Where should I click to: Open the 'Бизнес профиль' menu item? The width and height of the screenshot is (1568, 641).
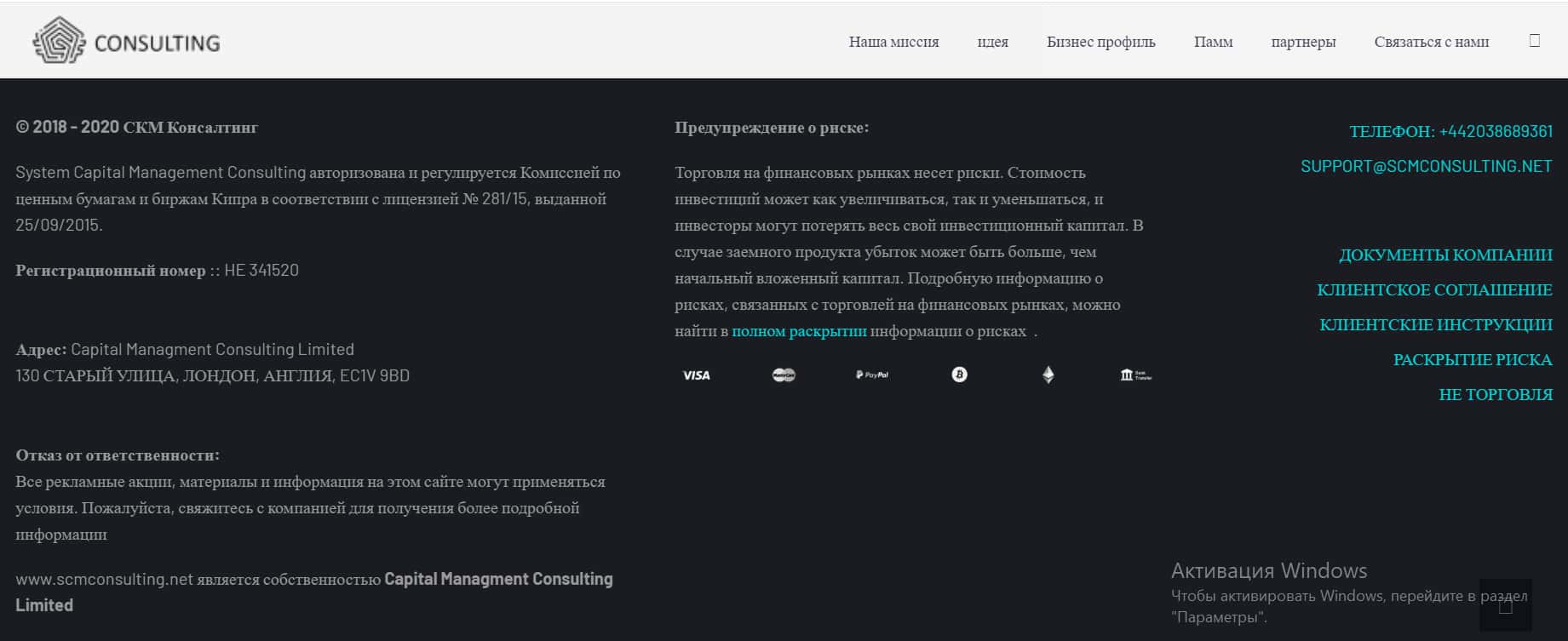[x=1100, y=42]
